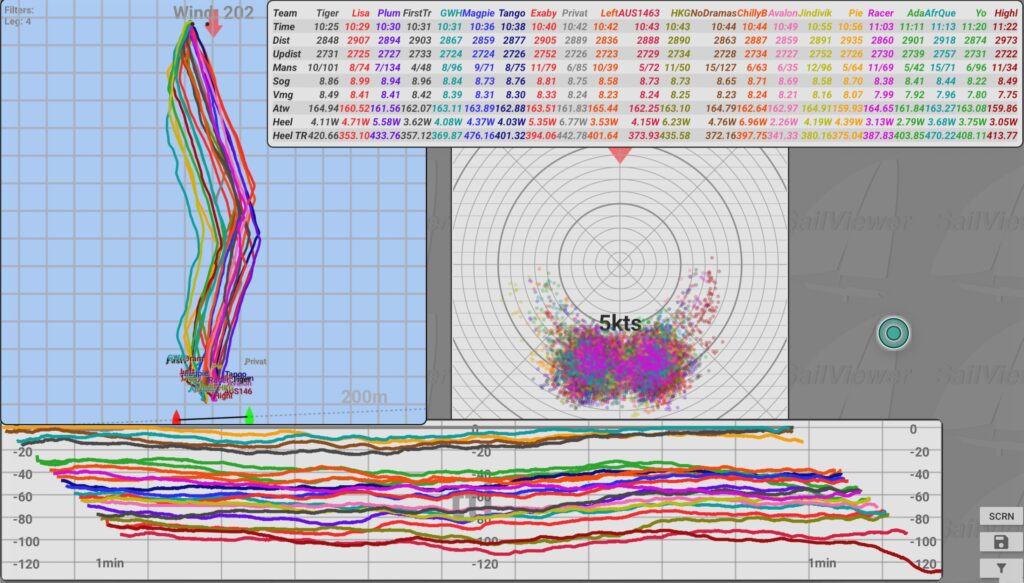Click the Time row label

(x=283, y=27)
